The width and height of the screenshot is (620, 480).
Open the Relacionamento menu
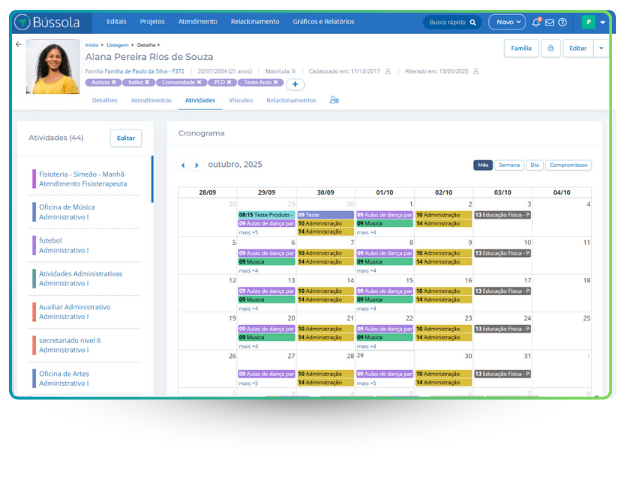(x=255, y=22)
